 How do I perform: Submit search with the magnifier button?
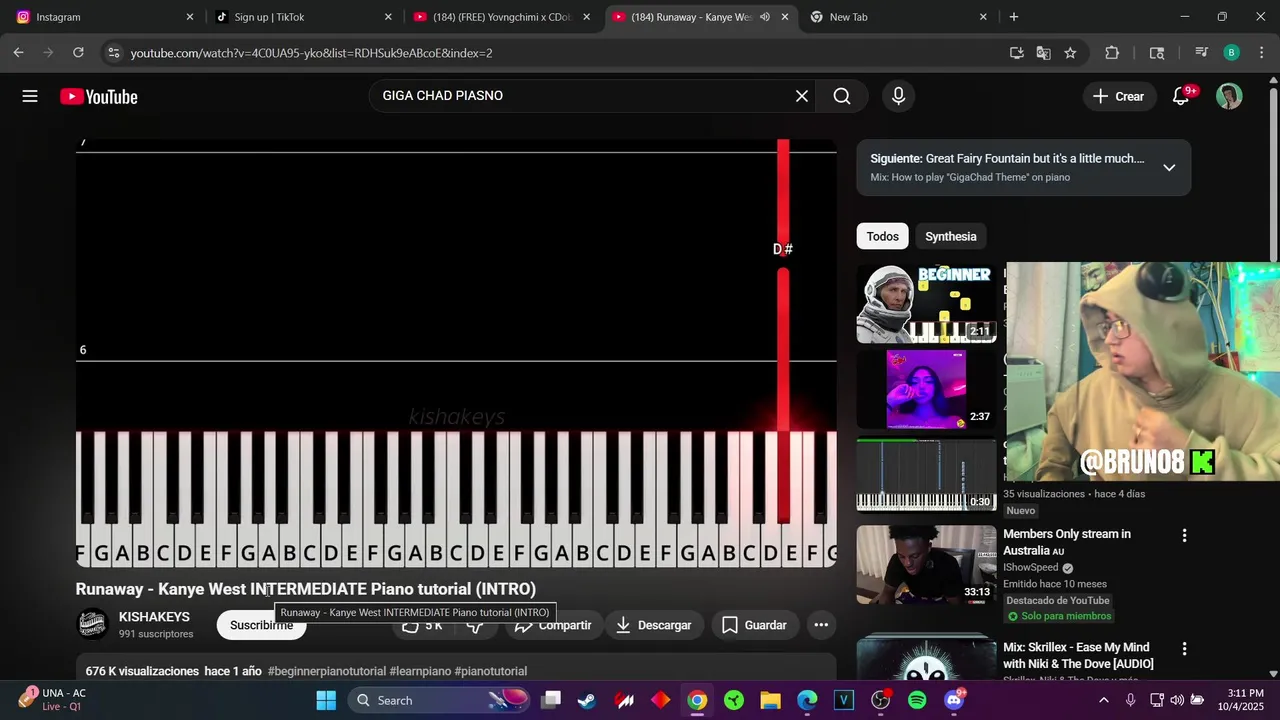tap(842, 96)
